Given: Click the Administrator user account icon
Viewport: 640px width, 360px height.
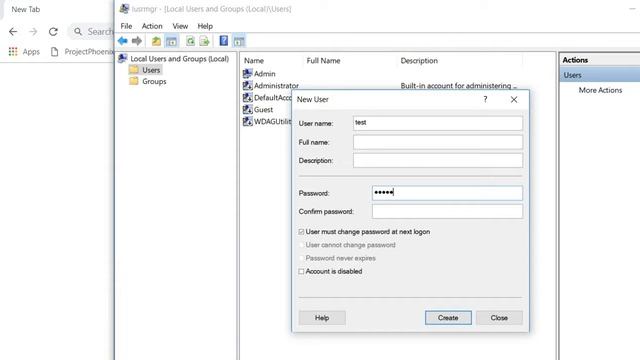Looking at the screenshot, I should (247, 85).
